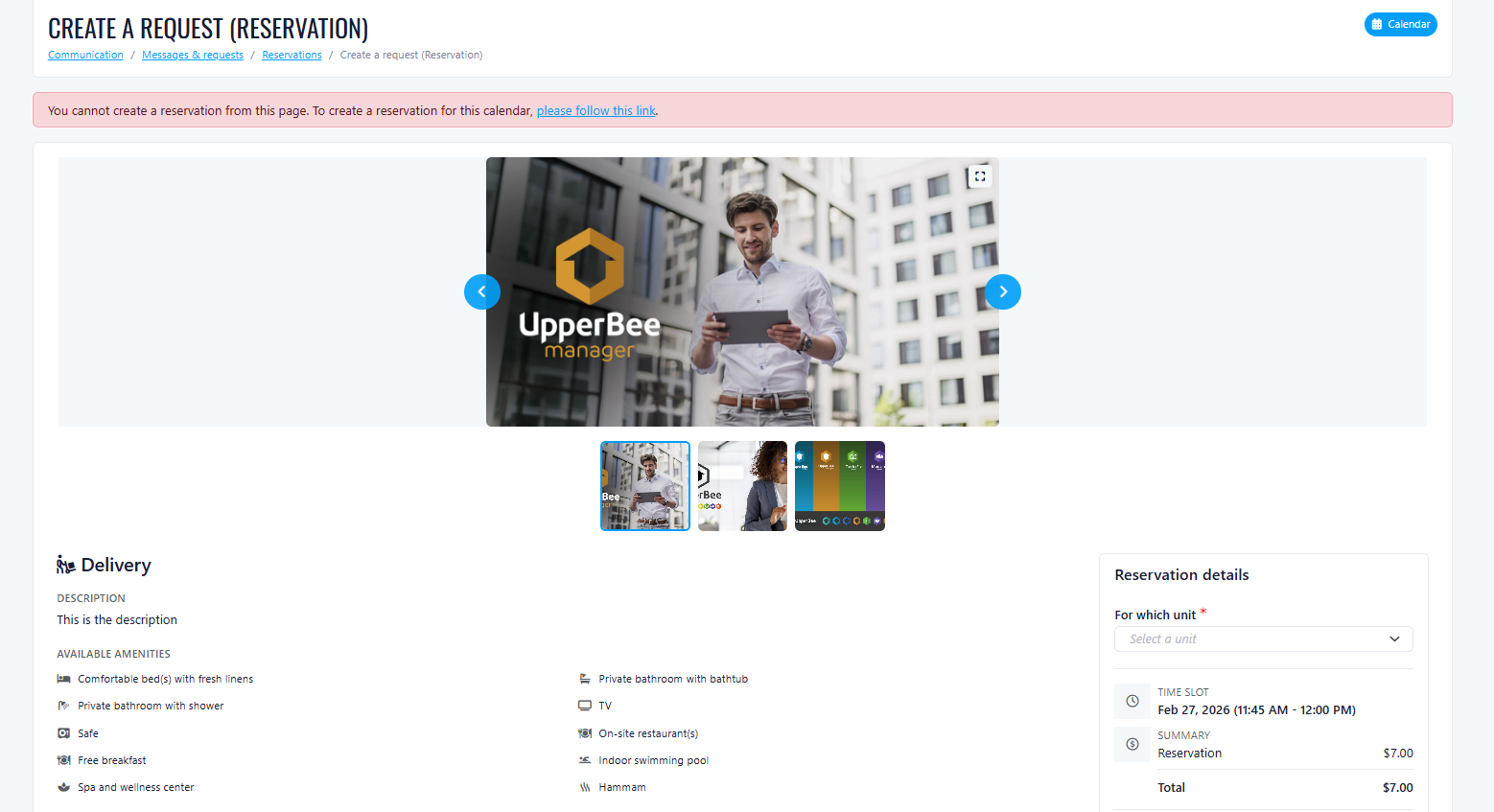Click the shower icon amenity
Viewport: 1494px width, 812px height.
pos(63,706)
